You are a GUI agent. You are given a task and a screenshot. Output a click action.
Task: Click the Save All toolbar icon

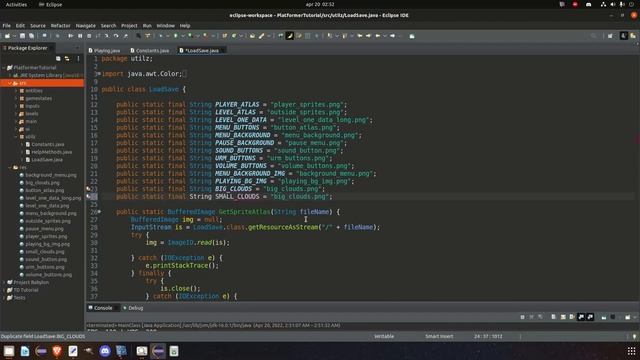(x=31, y=36)
